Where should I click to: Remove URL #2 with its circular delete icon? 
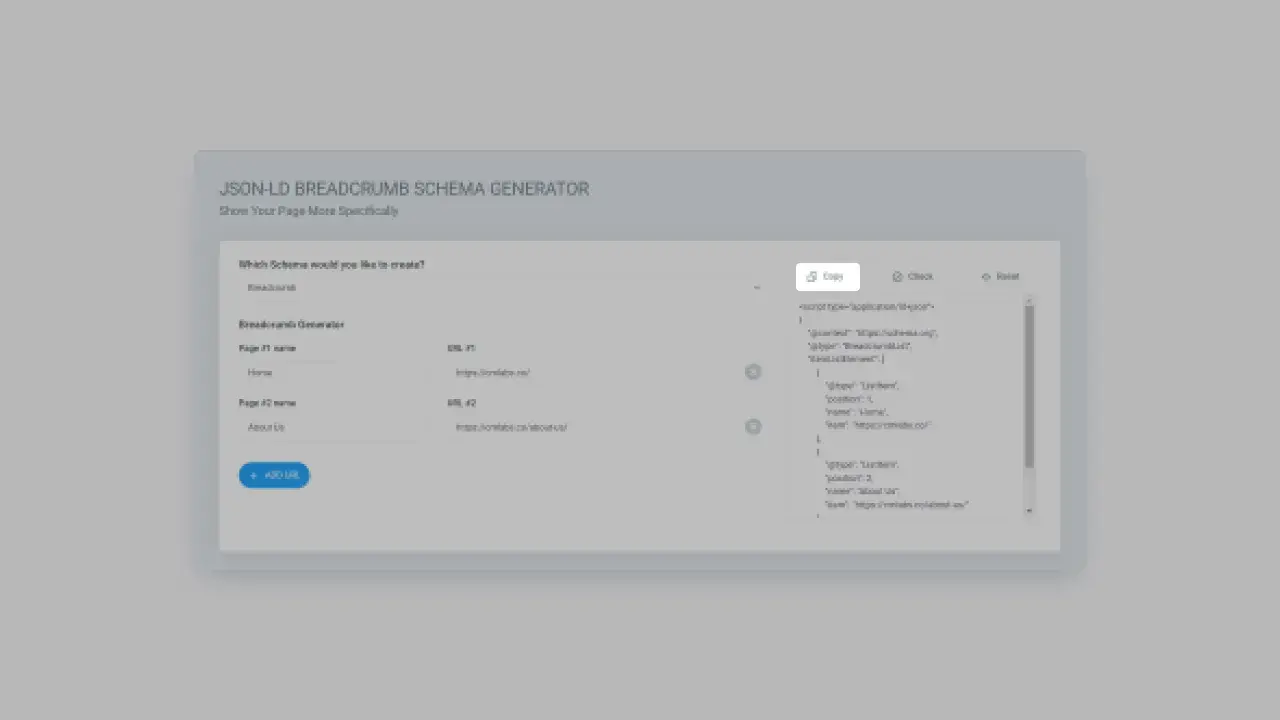pyautogui.click(x=753, y=427)
